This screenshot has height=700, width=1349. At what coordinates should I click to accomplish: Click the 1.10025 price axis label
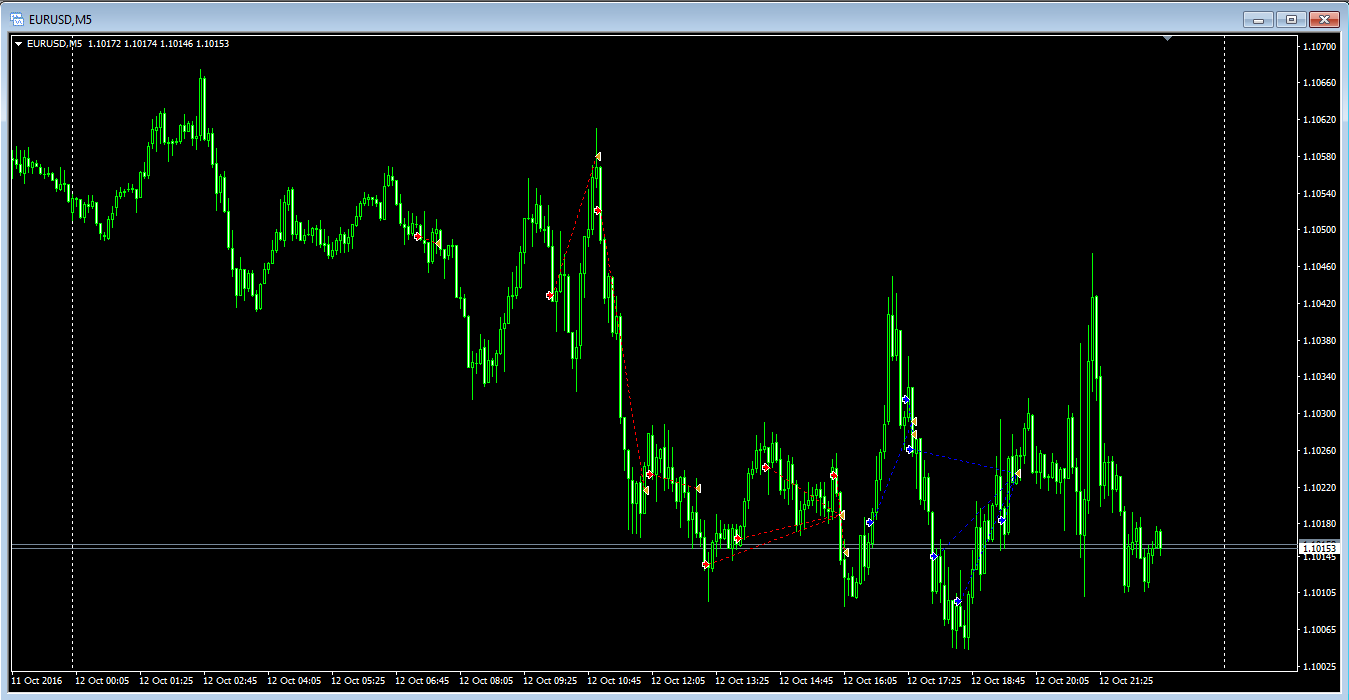[1320, 667]
